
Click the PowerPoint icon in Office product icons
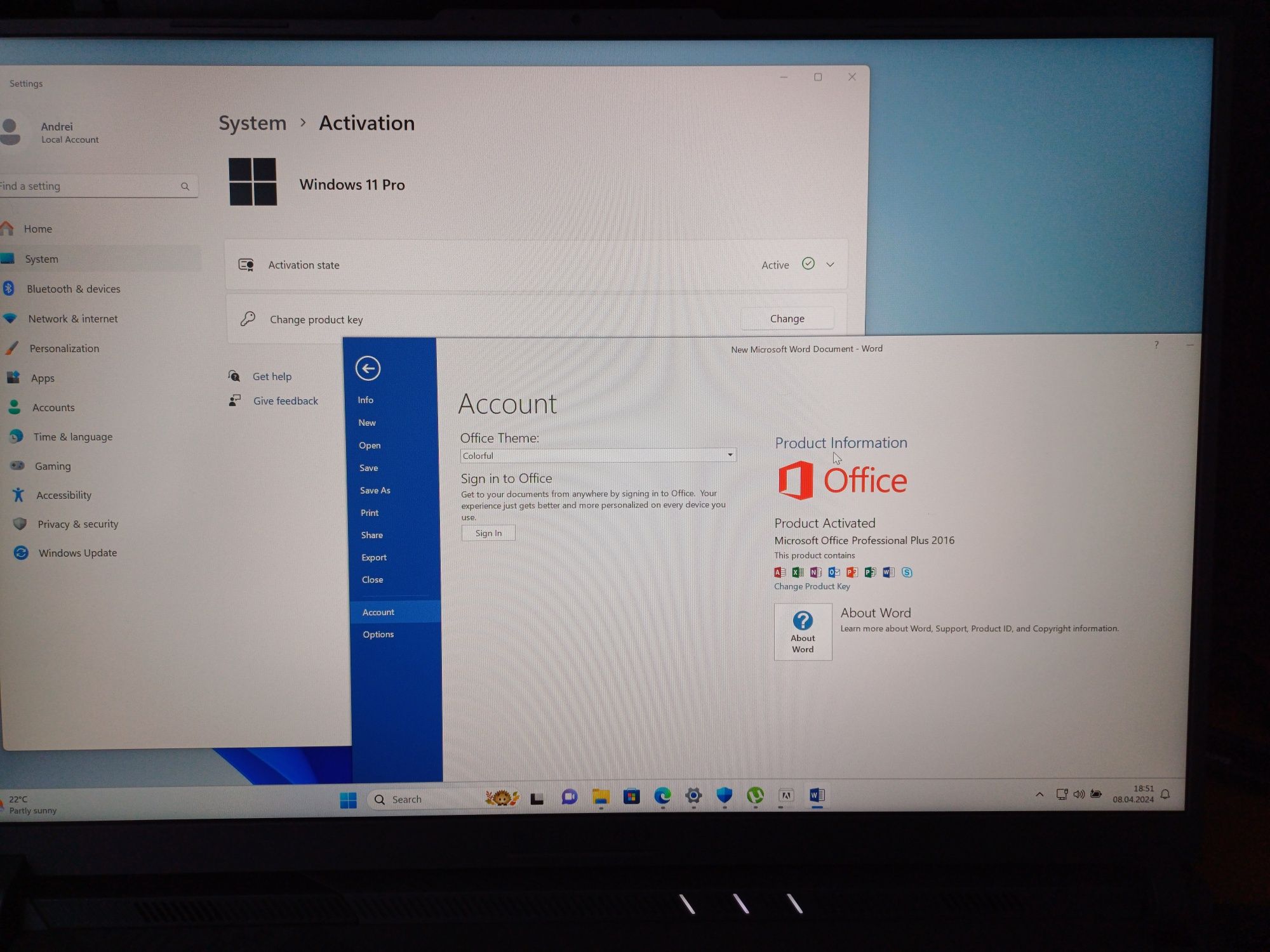851,572
